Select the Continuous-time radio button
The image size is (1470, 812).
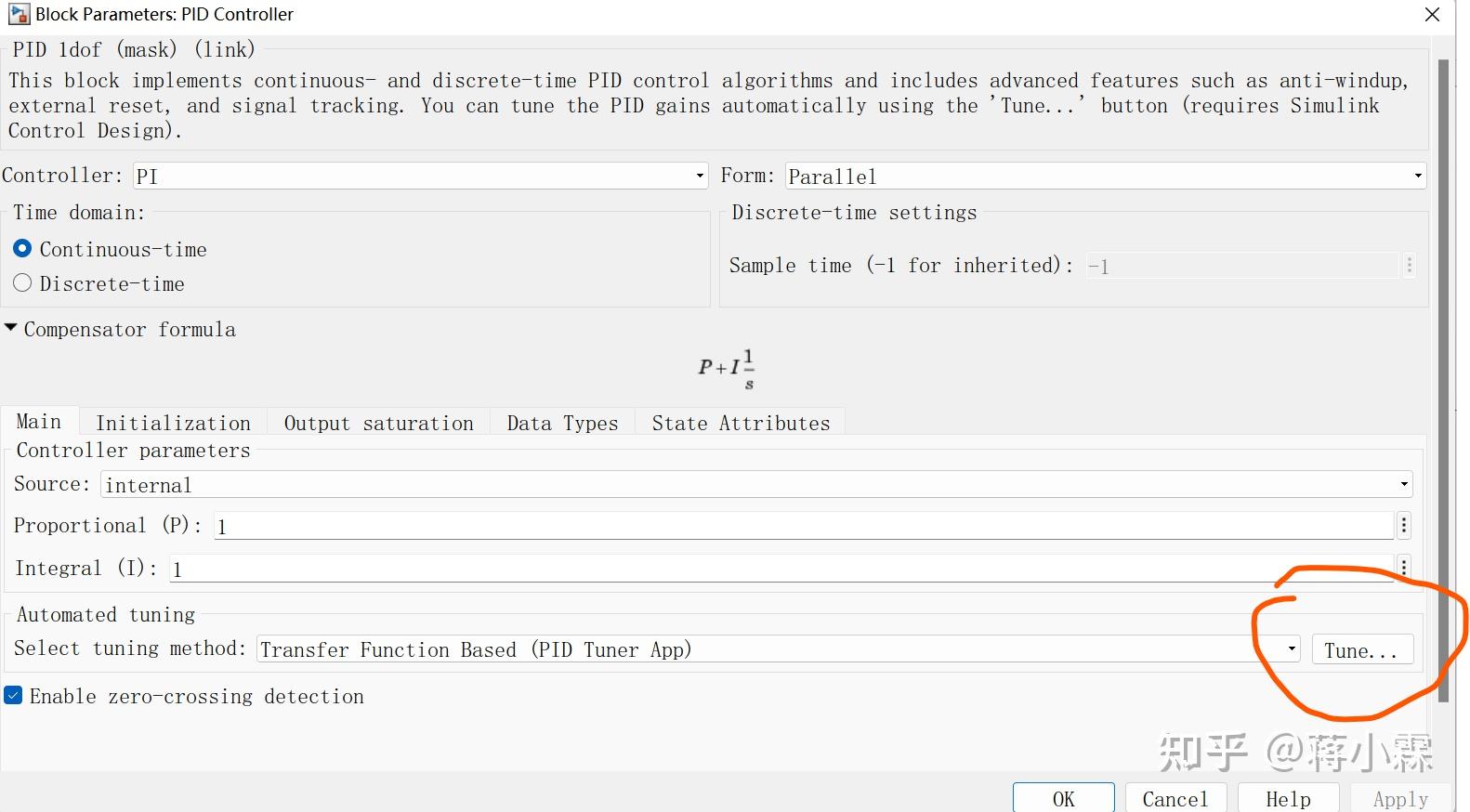22,249
